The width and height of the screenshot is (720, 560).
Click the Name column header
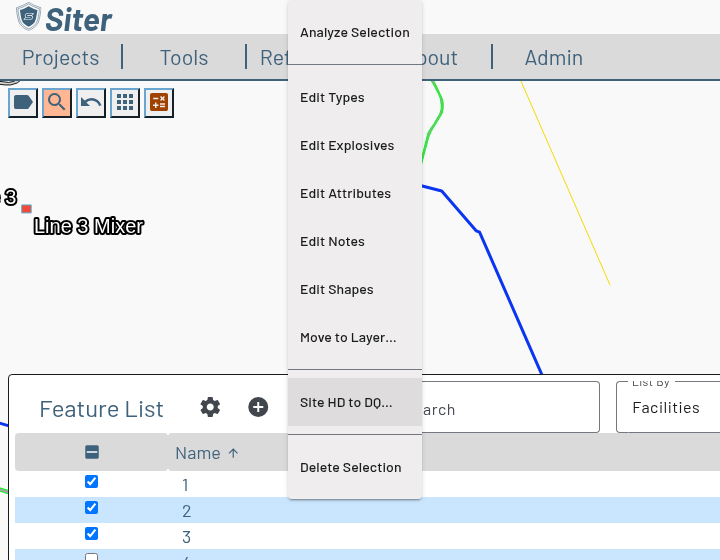[x=198, y=453]
